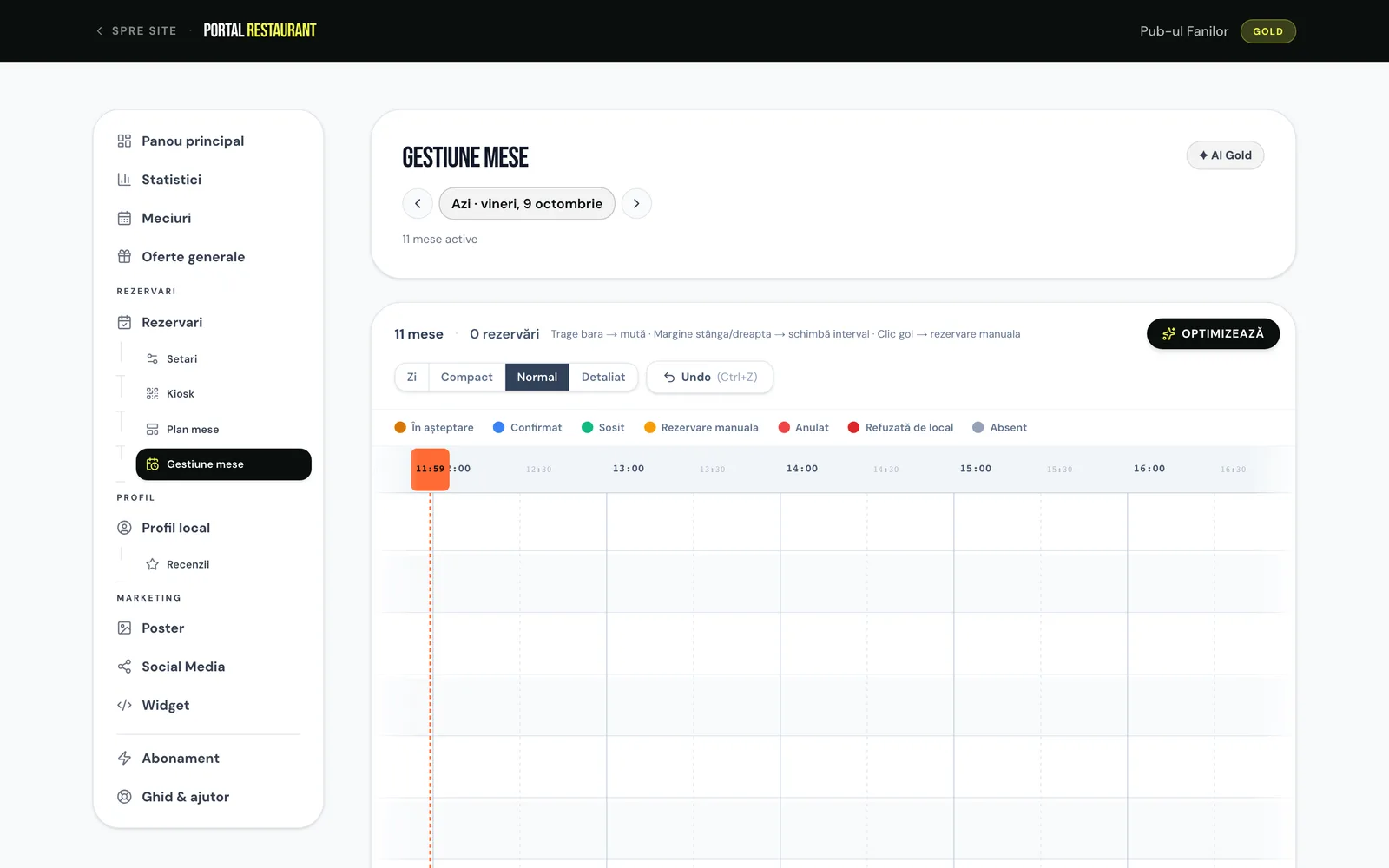Click the 16:00 time header
The image size is (1389, 868).
[x=1149, y=469]
